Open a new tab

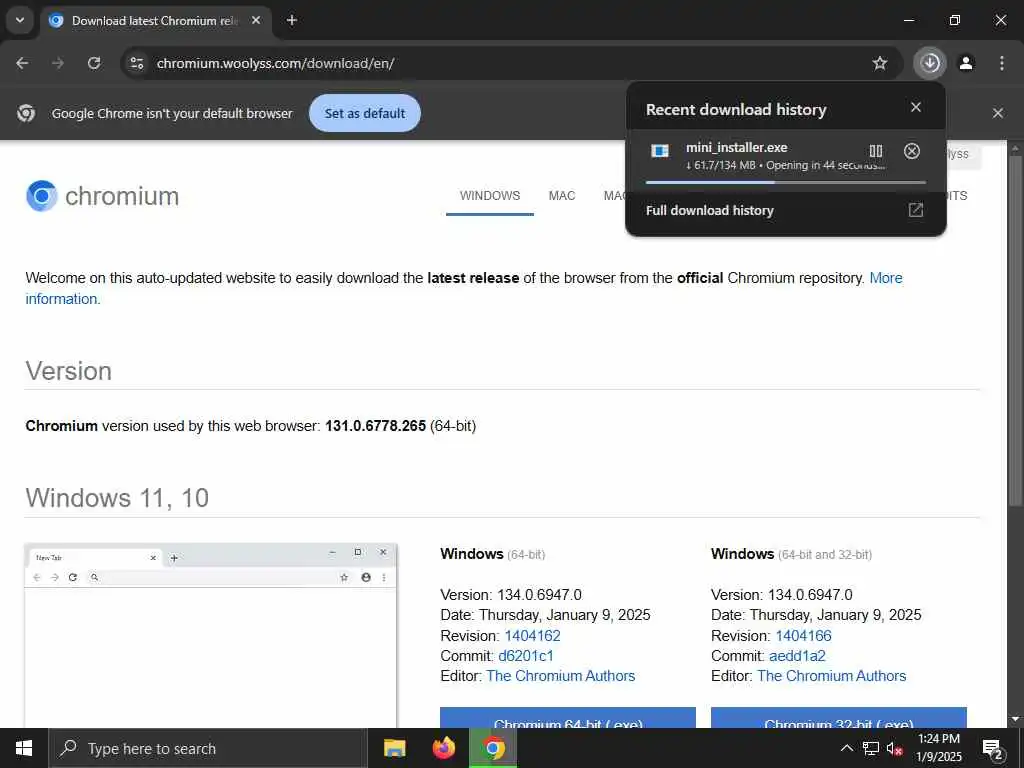(292, 20)
